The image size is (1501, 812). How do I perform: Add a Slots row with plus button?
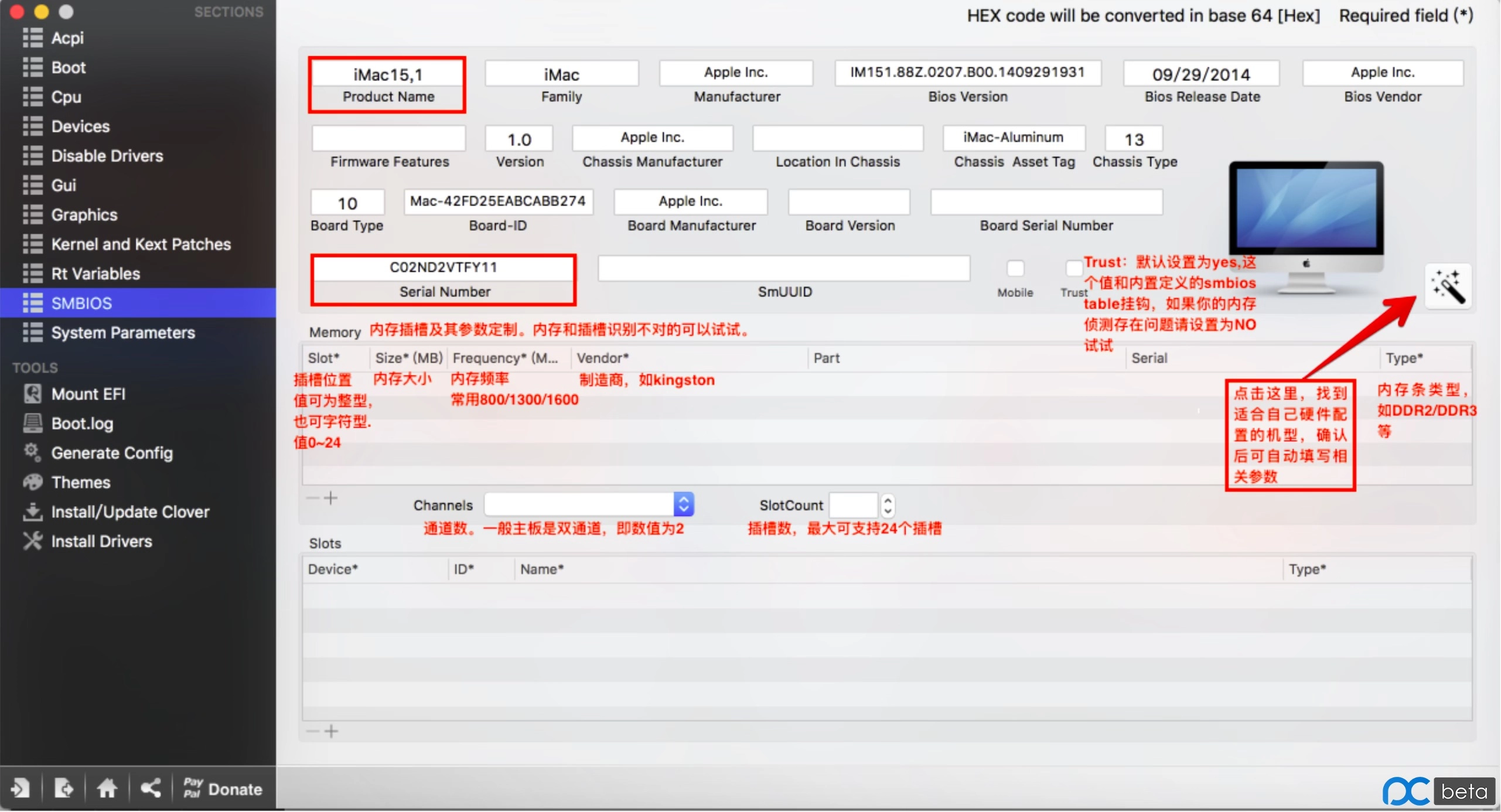[x=331, y=731]
